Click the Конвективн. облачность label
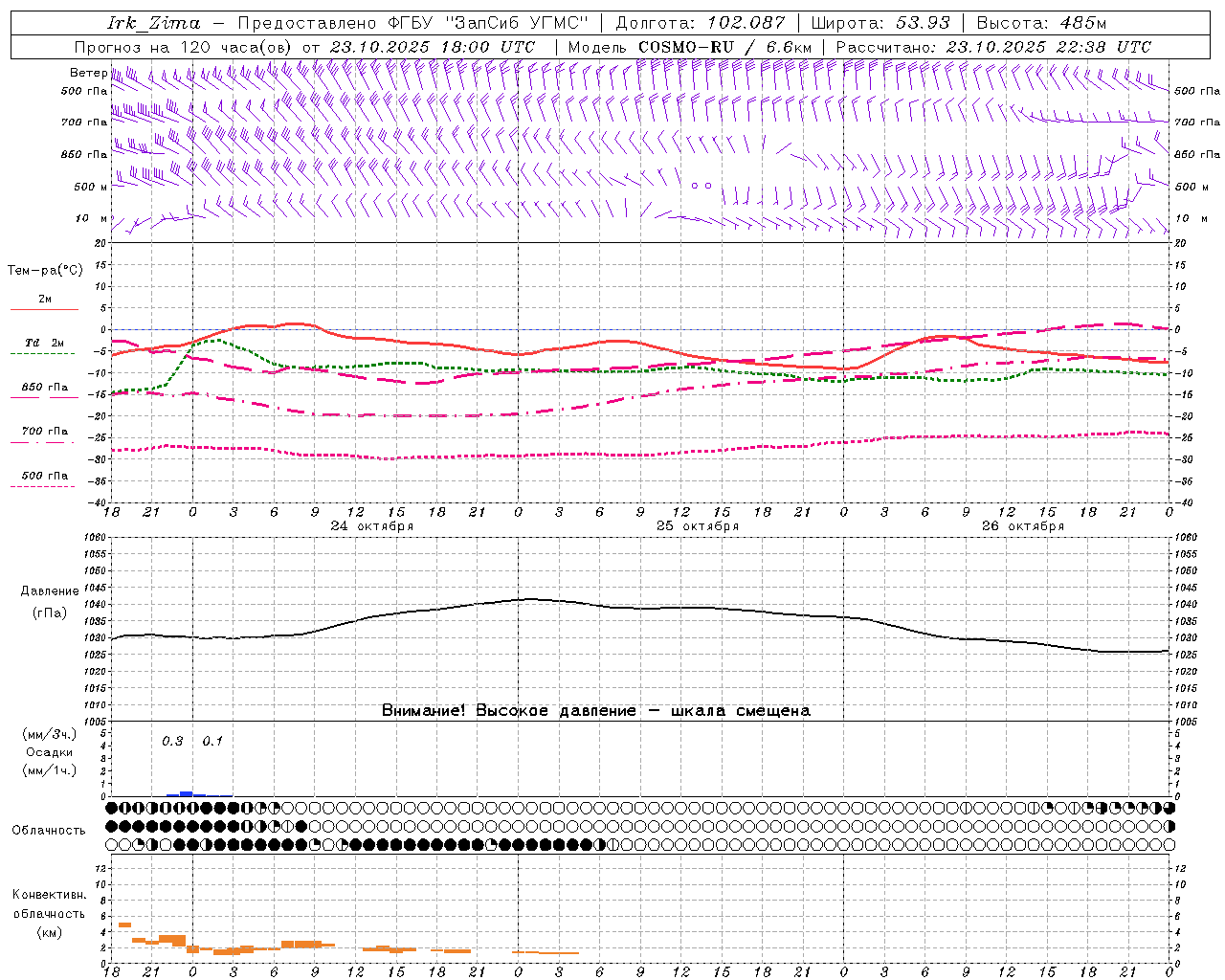Viewport: 1225px width, 980px height. 49,903
